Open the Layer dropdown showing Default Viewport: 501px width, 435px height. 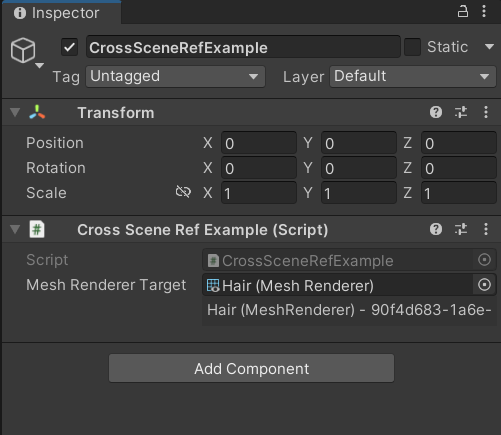[x=413, y=76]
